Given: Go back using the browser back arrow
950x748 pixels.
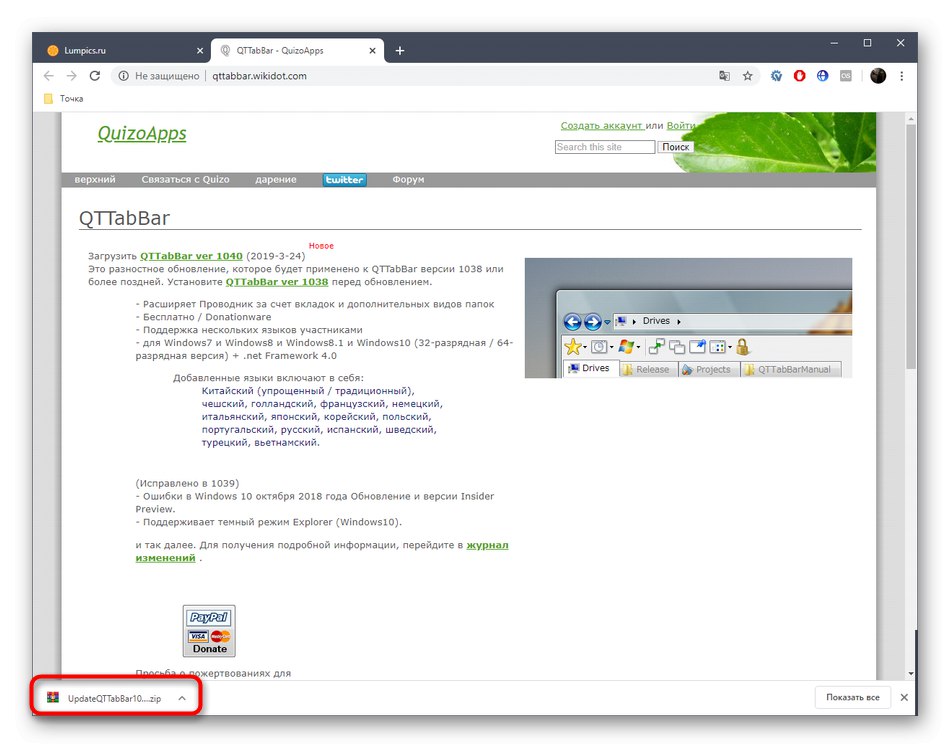Looking at the screenshot, I should pos(48,76).
